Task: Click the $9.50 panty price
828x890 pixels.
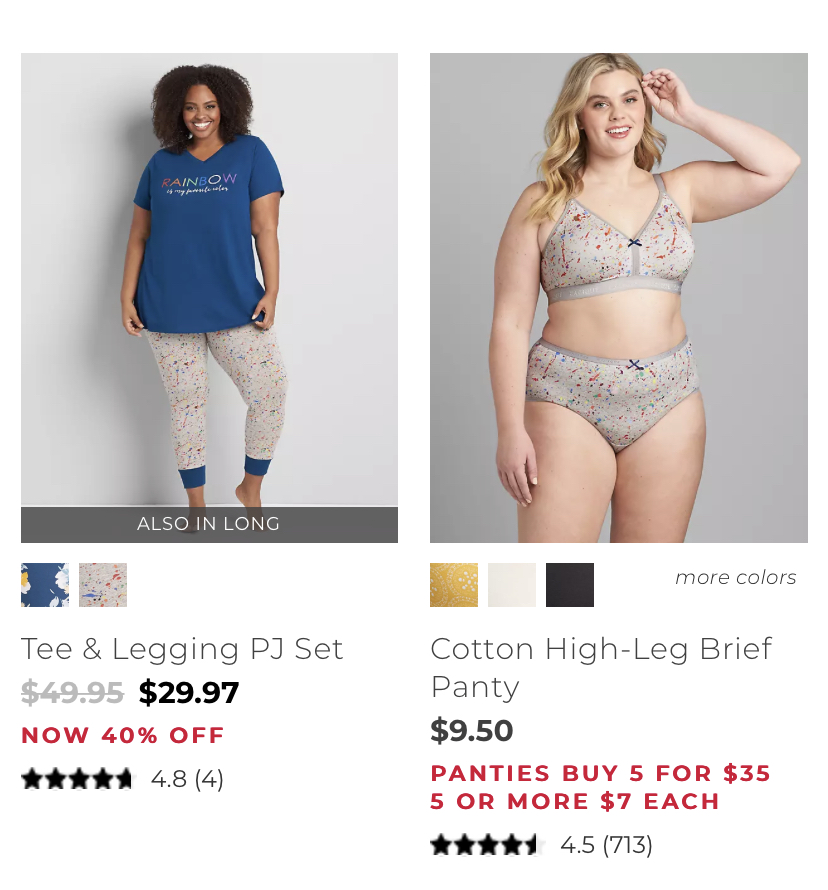Action: click(472, 731)
